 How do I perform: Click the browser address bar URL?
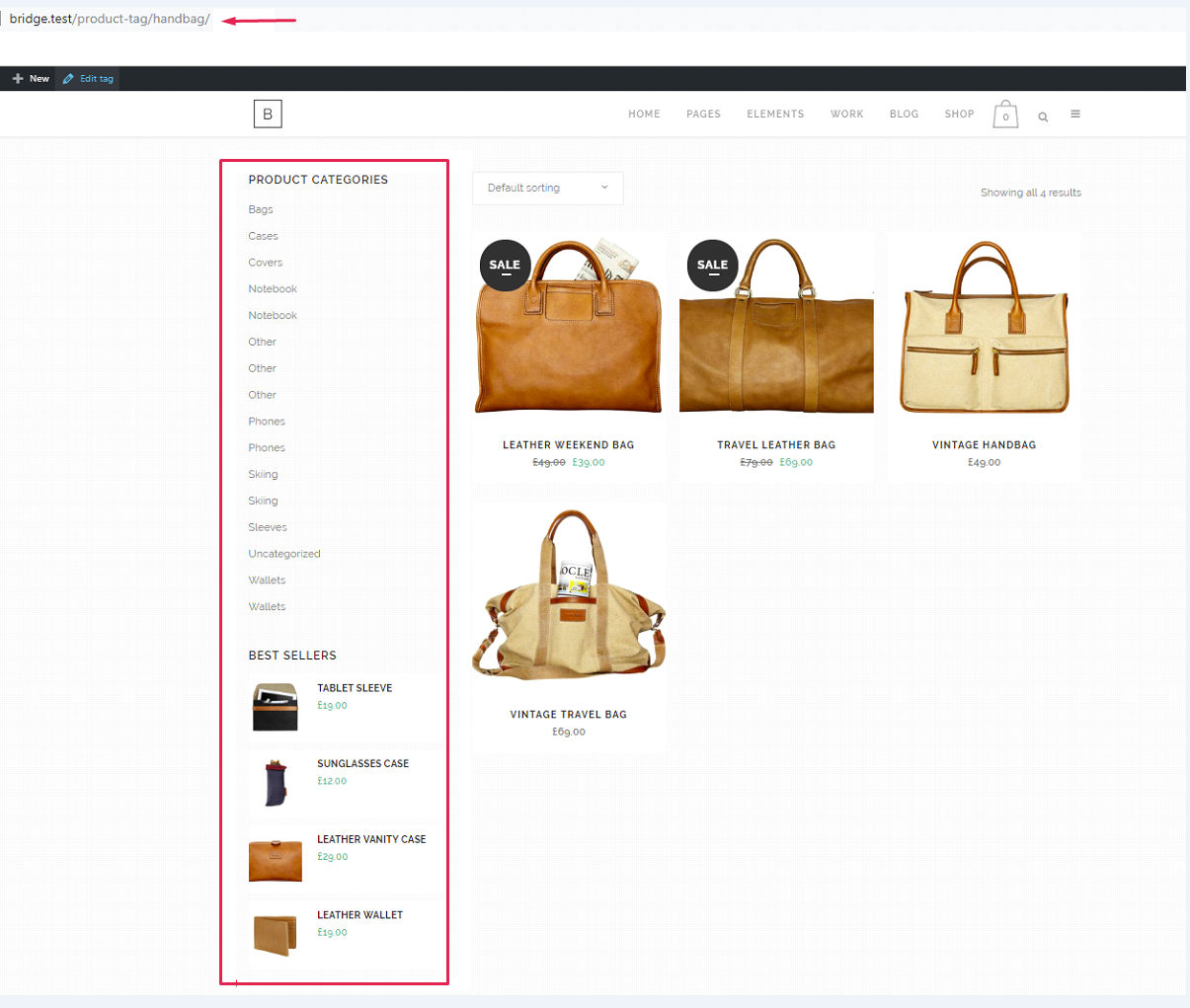110,19
